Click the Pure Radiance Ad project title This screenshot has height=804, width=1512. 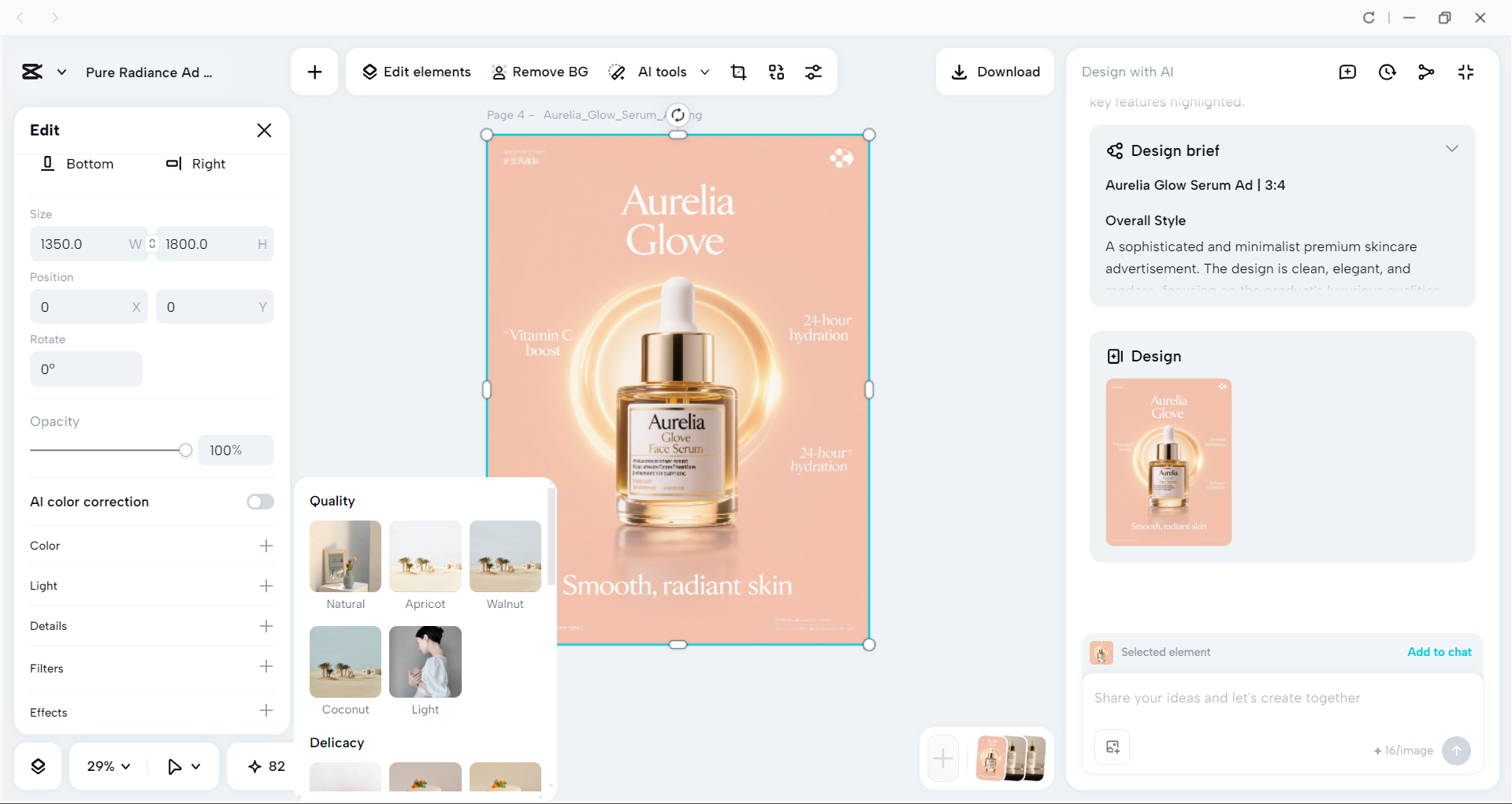[x=149, y=72]
